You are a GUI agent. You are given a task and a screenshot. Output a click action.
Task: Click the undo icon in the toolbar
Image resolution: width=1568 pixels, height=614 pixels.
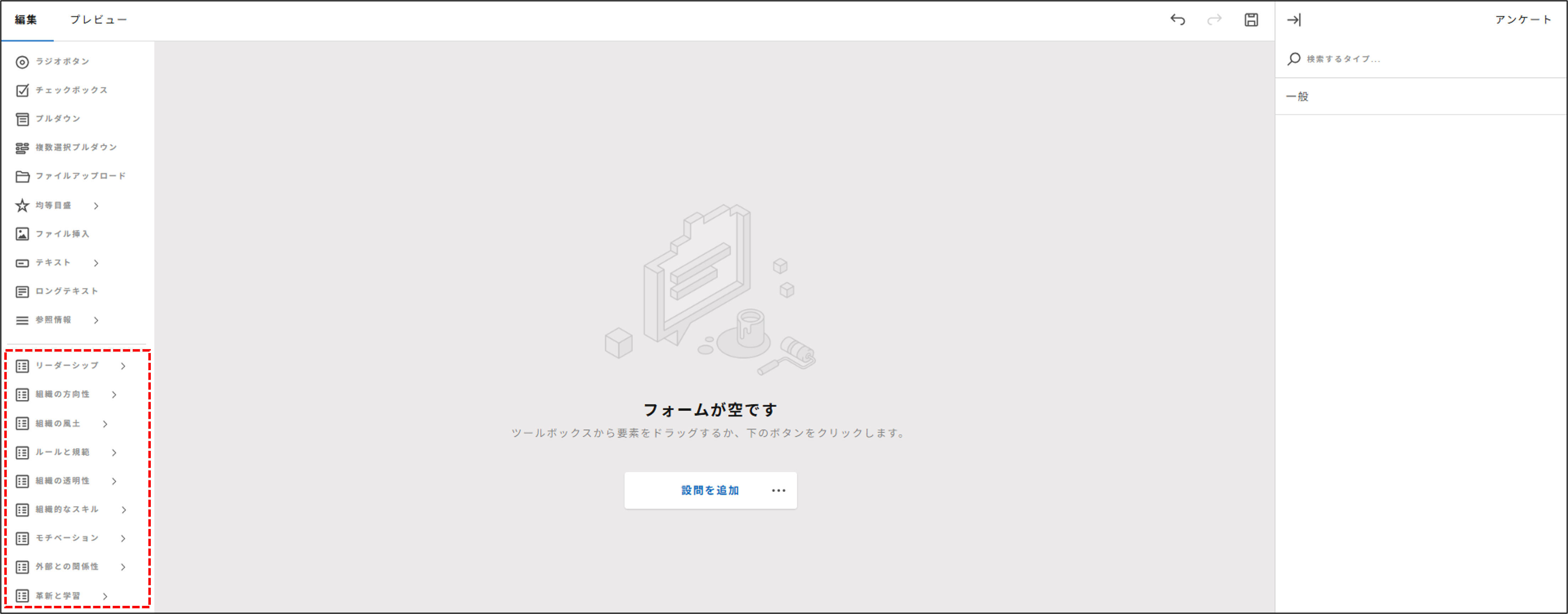point(1178,20)
